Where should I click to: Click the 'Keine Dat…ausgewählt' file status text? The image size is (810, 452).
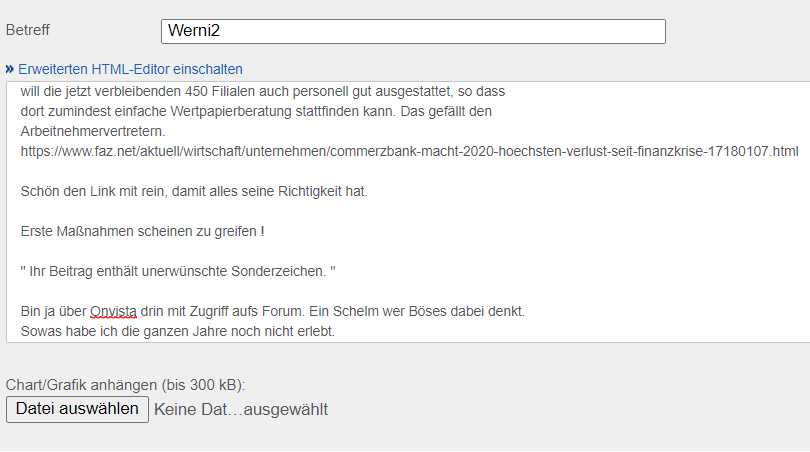pos(241,409)
